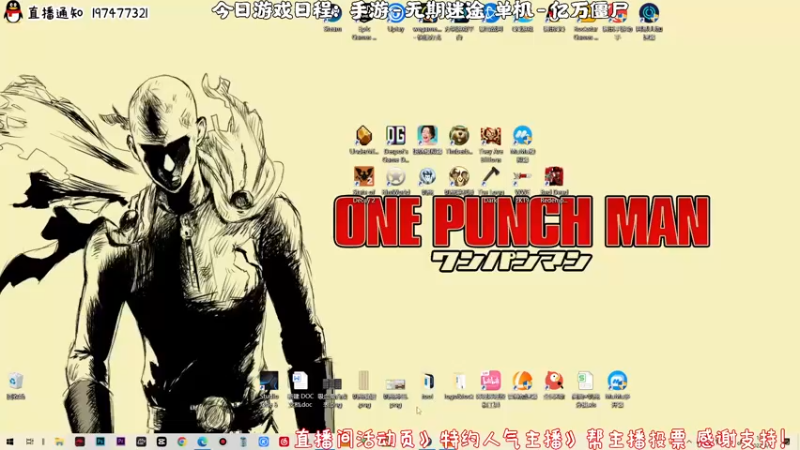Viewport: 800px width, 450px height.
Task: Open the MuMu emulator shortcut near game icons
Action: [522, 144]
